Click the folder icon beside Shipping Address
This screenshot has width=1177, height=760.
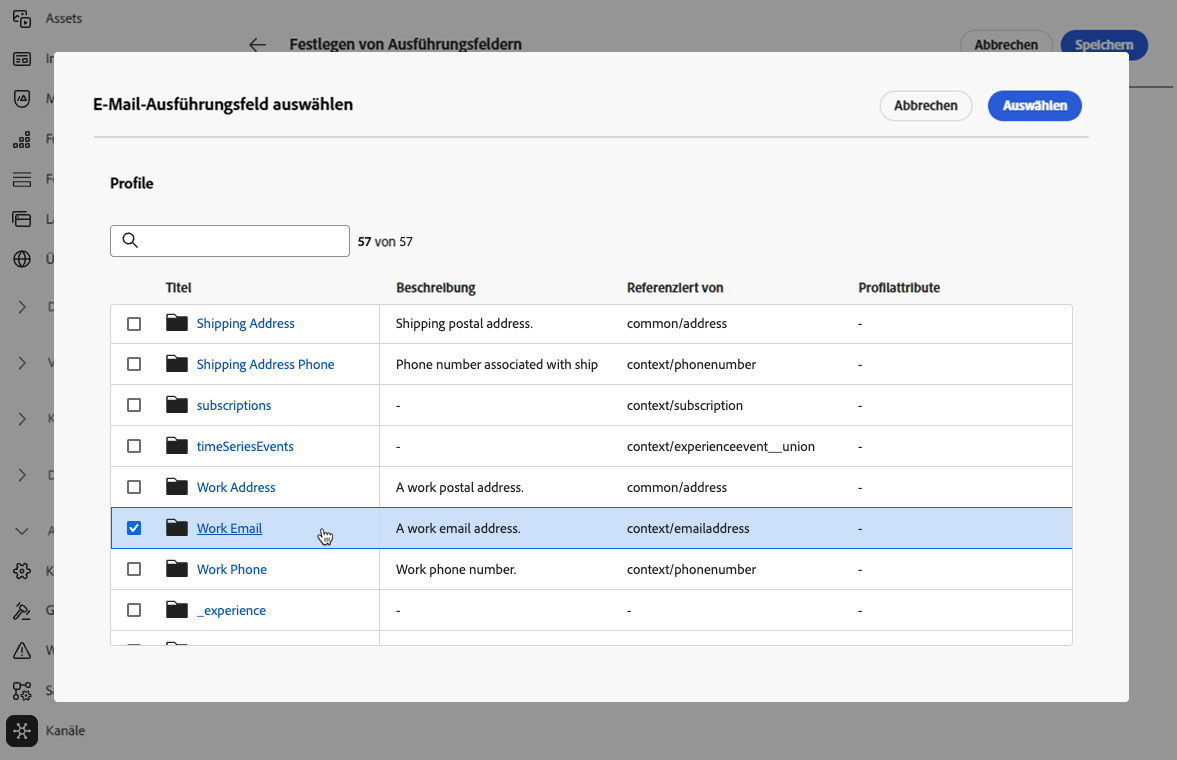point(177,323)
